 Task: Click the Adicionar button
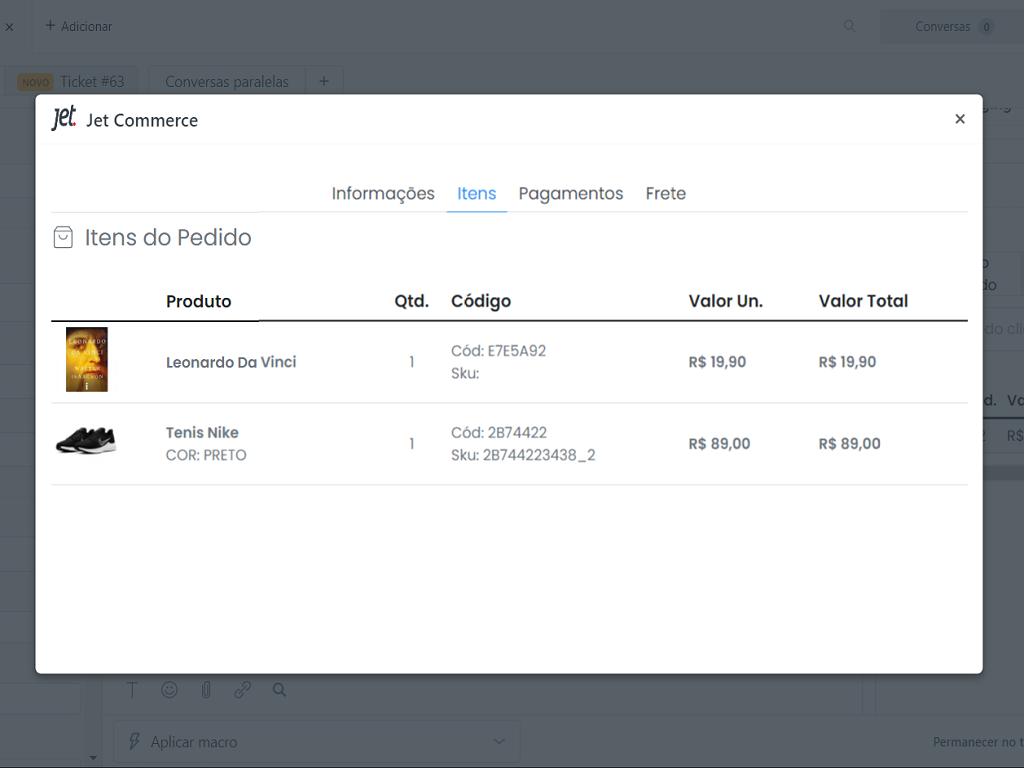pyautogui.click(x=78, y=26)
